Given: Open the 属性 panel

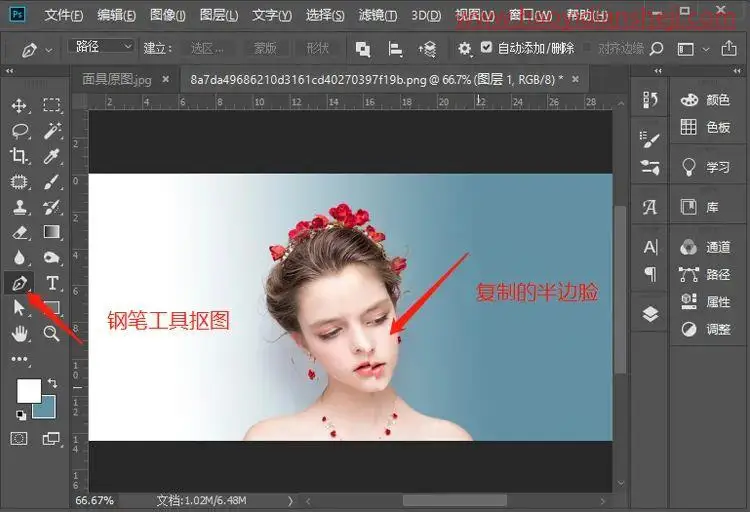Looking at the screenshot, I should pos(705,301).
